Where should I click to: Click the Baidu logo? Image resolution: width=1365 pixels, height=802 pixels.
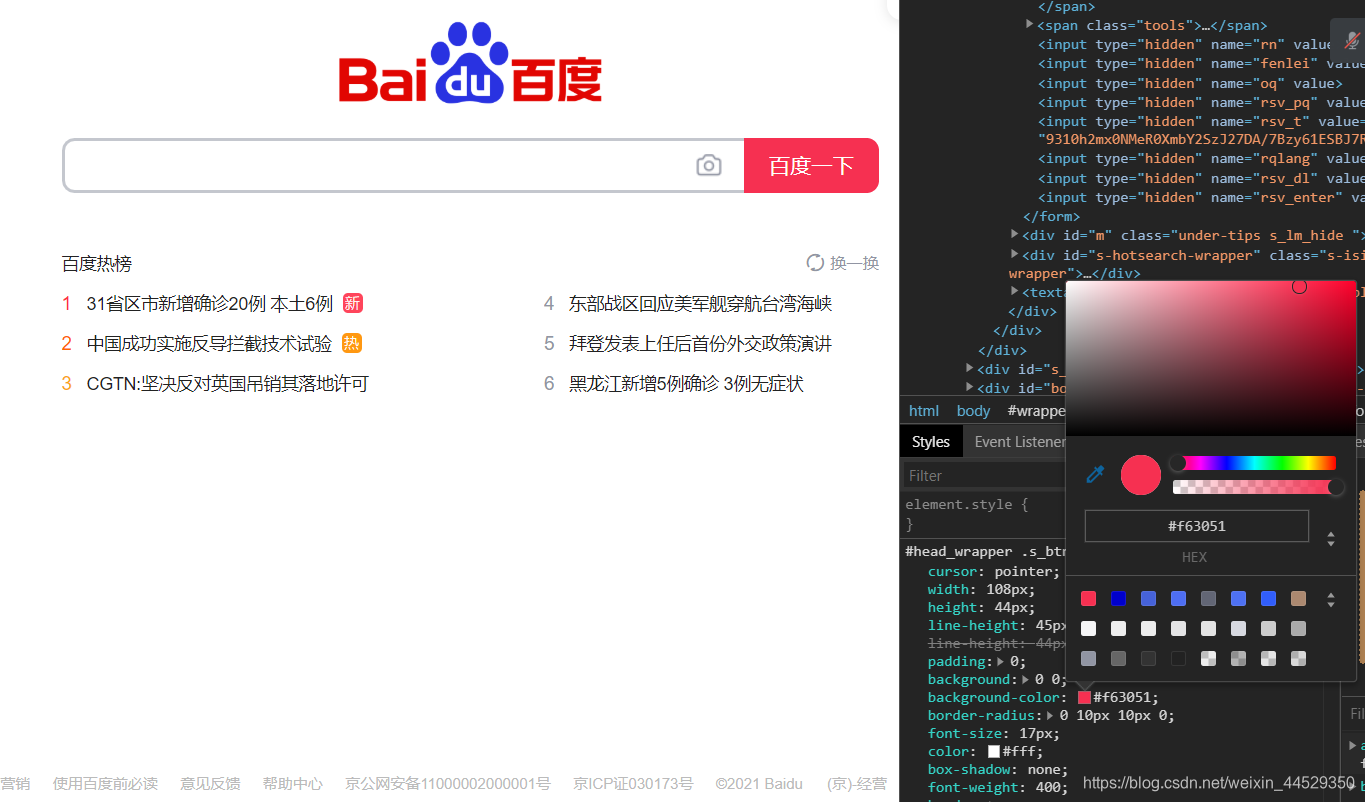470,64
